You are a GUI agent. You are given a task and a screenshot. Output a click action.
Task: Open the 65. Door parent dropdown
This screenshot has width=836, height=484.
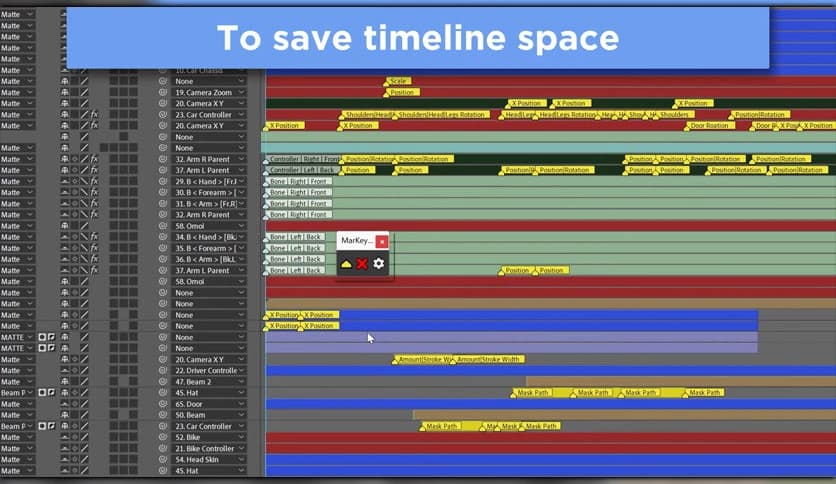click(x=210, y=404)
